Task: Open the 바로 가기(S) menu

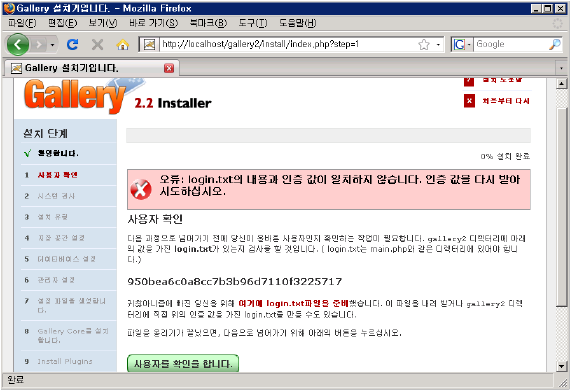Action: tap(153, 23)
